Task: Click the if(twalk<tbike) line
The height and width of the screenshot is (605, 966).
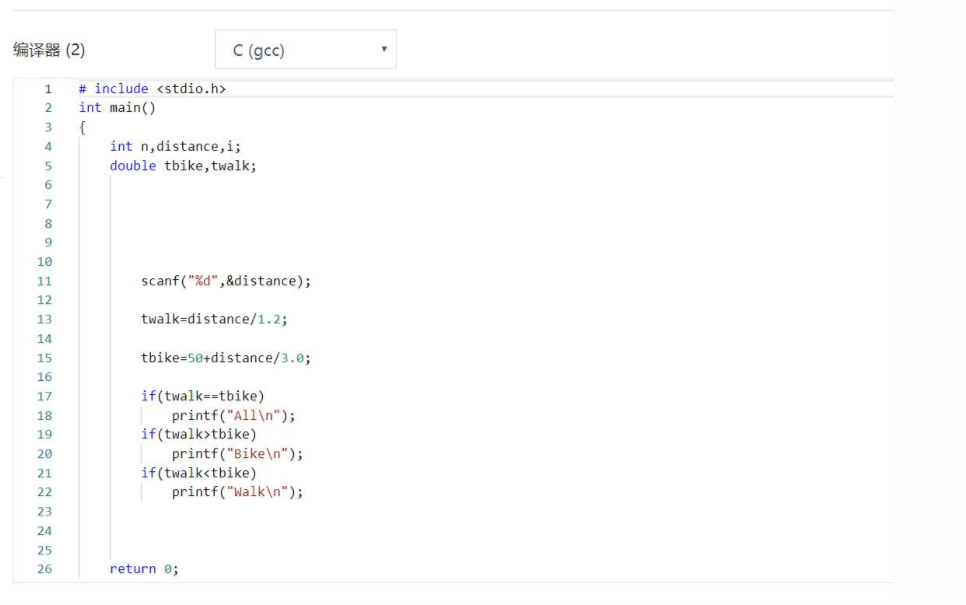Action: pos(199,473)
